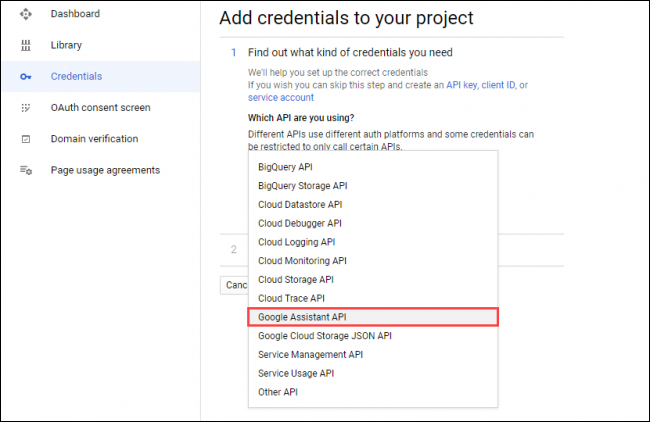Click the API key link

tap(462, 85)
